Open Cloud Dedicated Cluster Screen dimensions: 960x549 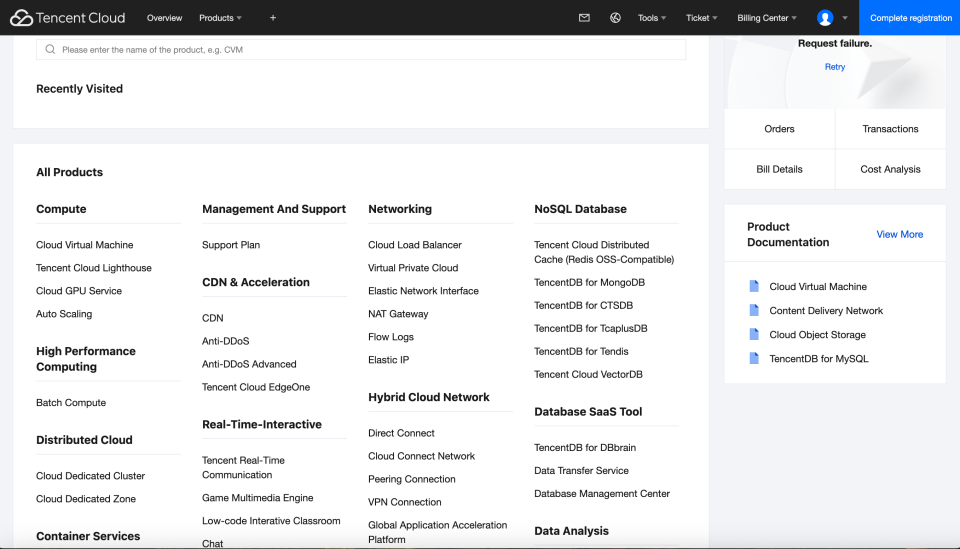[91, 476]
